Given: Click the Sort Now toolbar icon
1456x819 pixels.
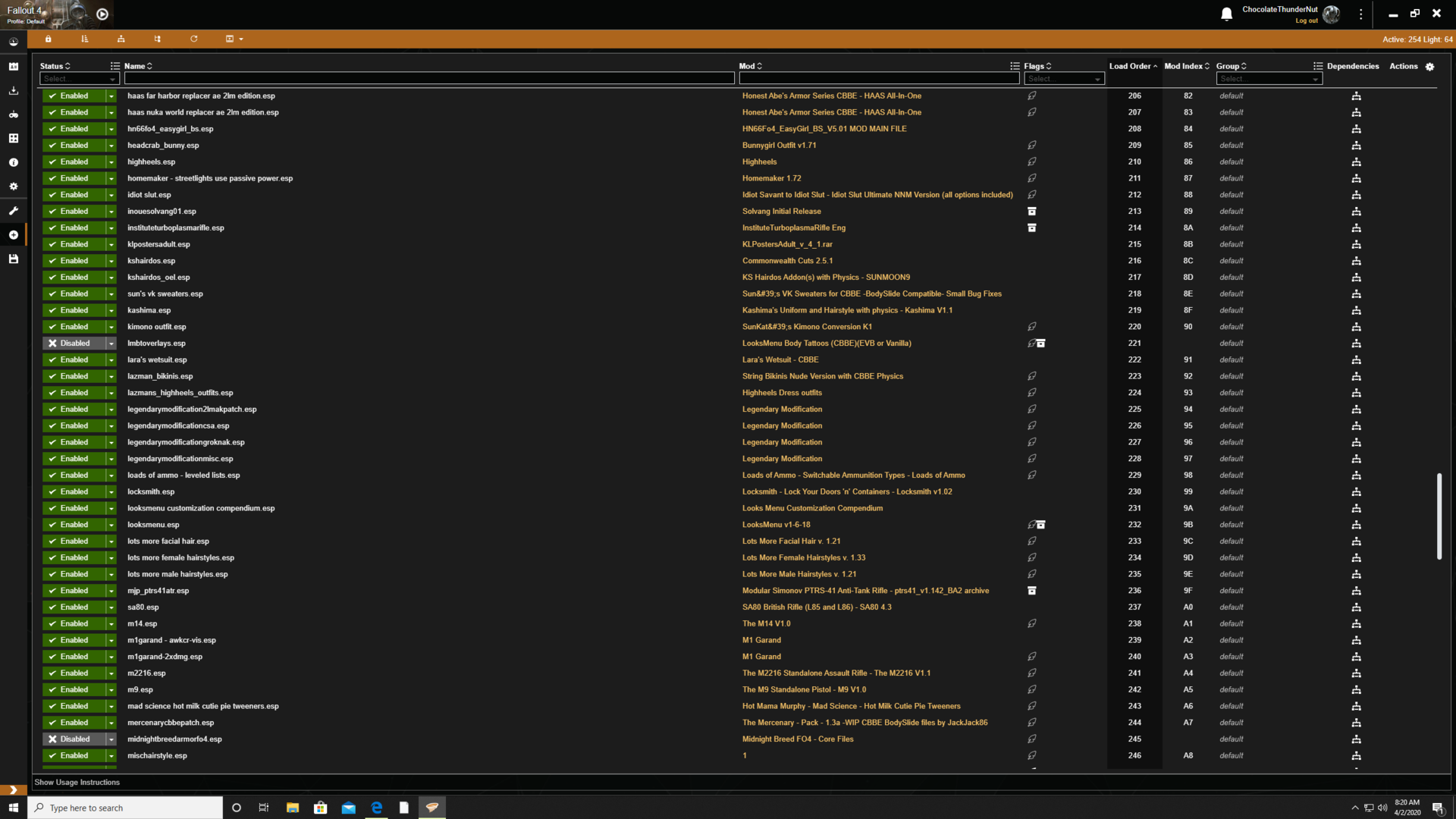Looking at the screenshot, I should (85, 39).
